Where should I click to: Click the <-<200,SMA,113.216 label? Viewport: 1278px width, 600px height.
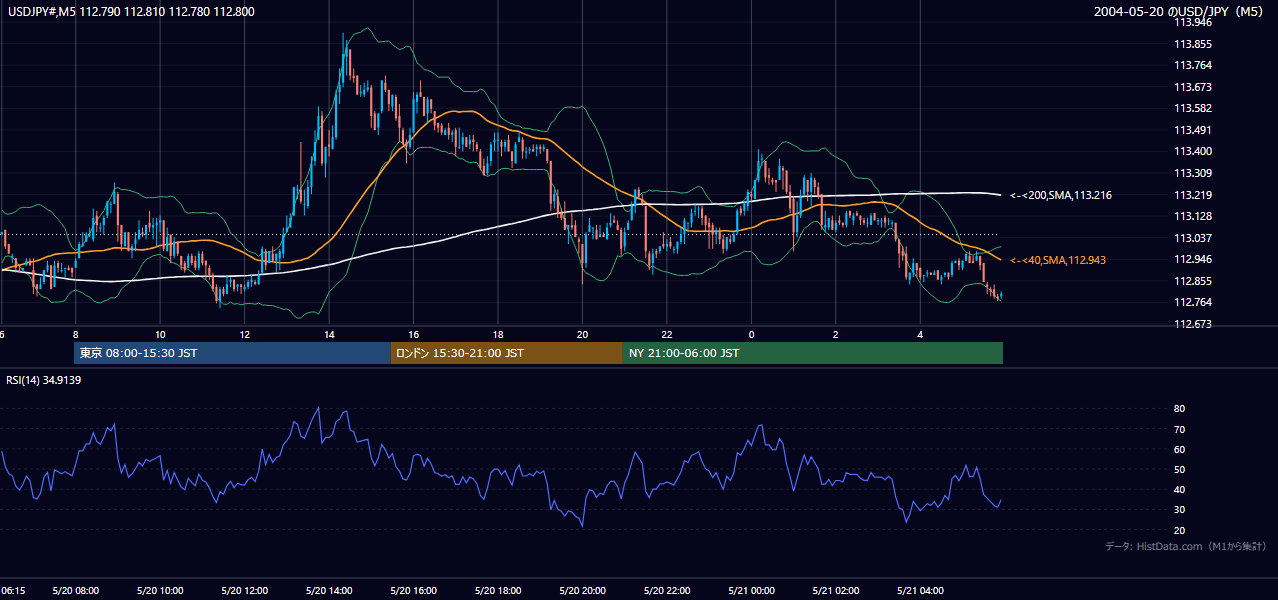click(x=1060, y=195)
